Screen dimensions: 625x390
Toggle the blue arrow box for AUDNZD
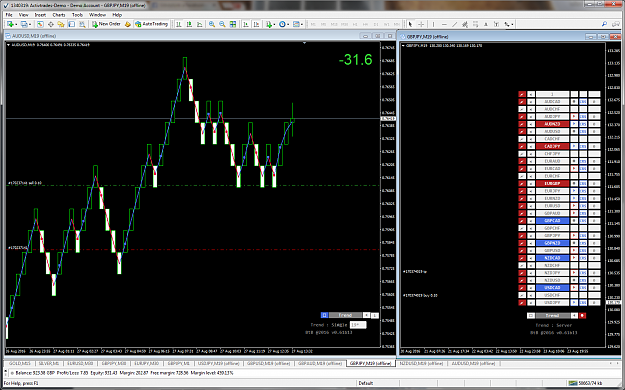pyautogui.click(x=574, y=124)
